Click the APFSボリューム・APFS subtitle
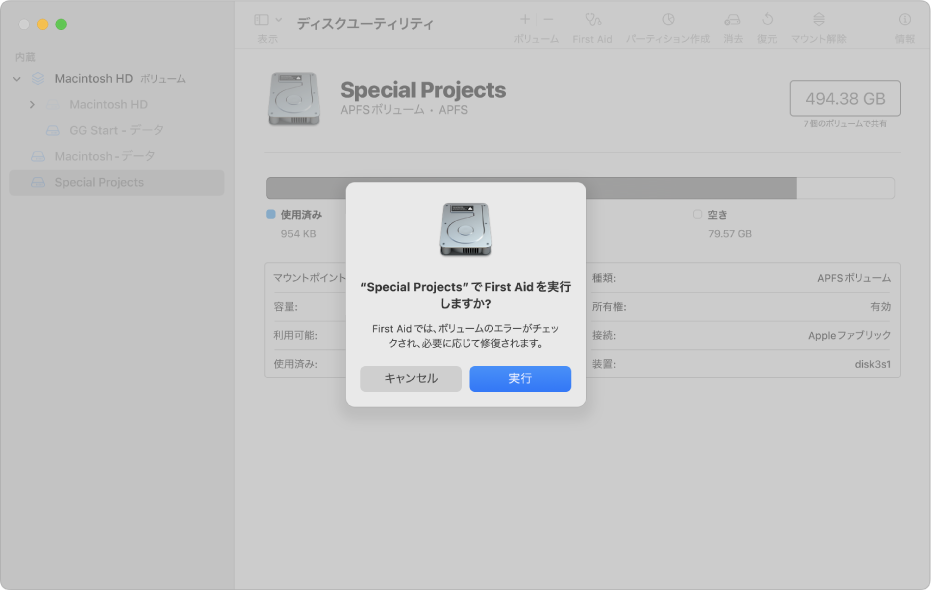 coord(404,110)
